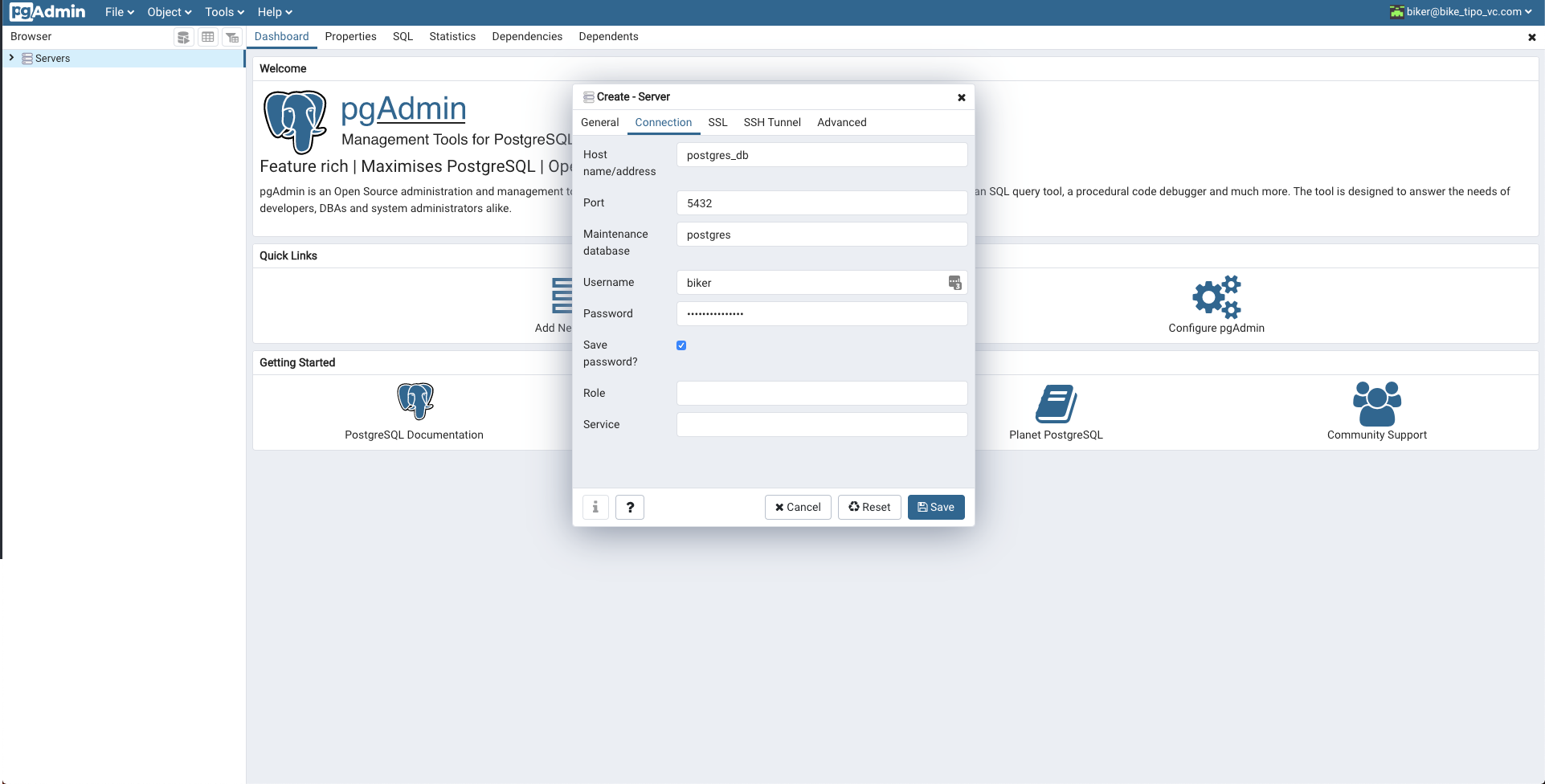Click the Reset button
Viewport: 1545px width, 784px height.
point(869,507)
